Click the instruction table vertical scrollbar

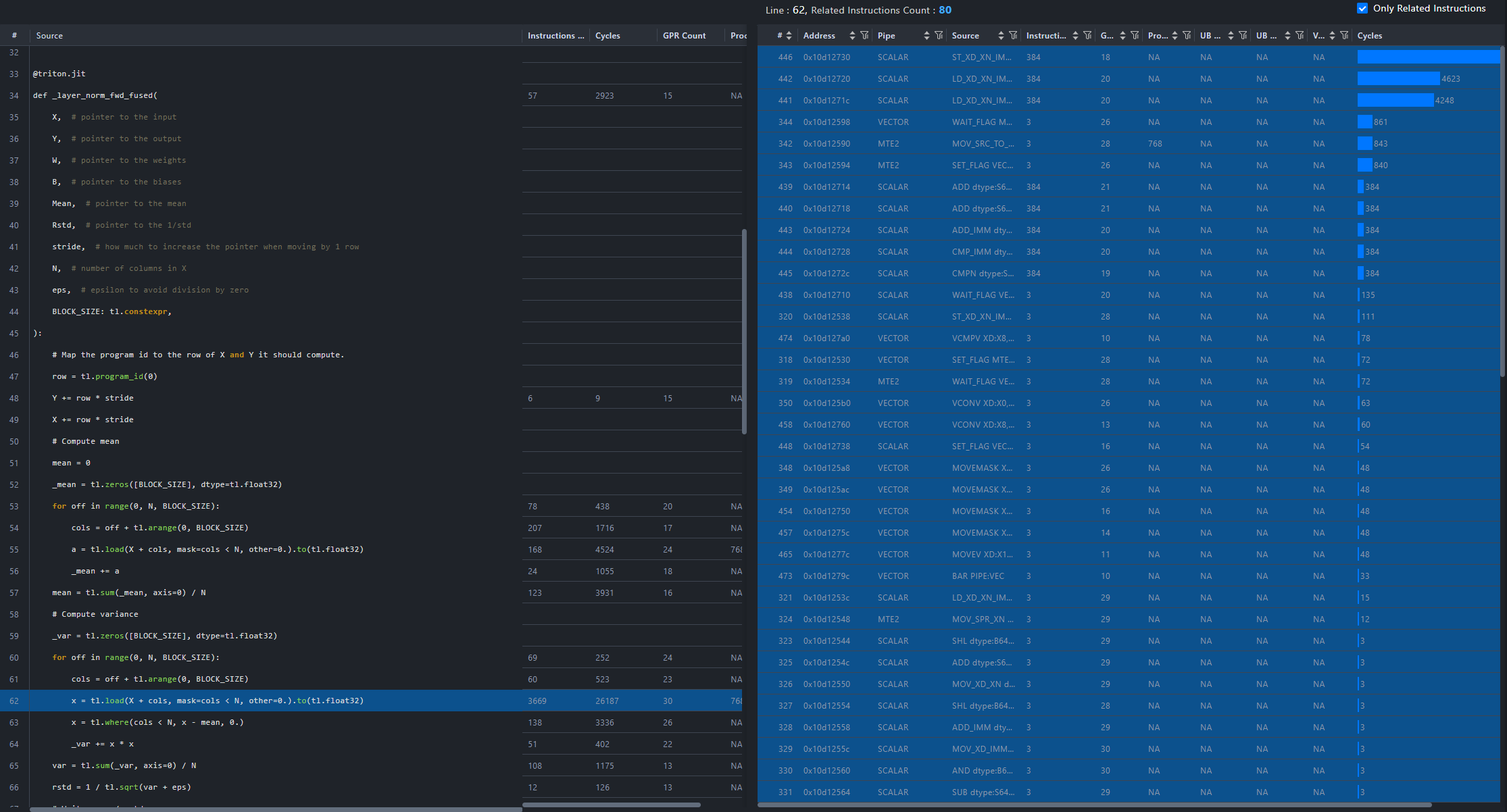pos(1503,211)
